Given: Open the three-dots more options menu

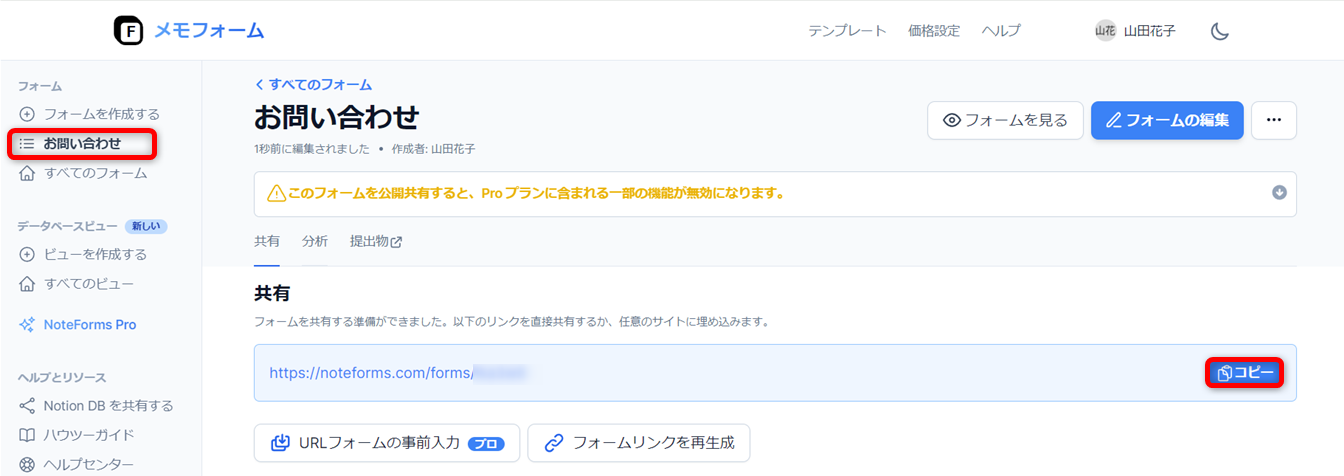Looking at the screenshot, I should click(1273, 120).
